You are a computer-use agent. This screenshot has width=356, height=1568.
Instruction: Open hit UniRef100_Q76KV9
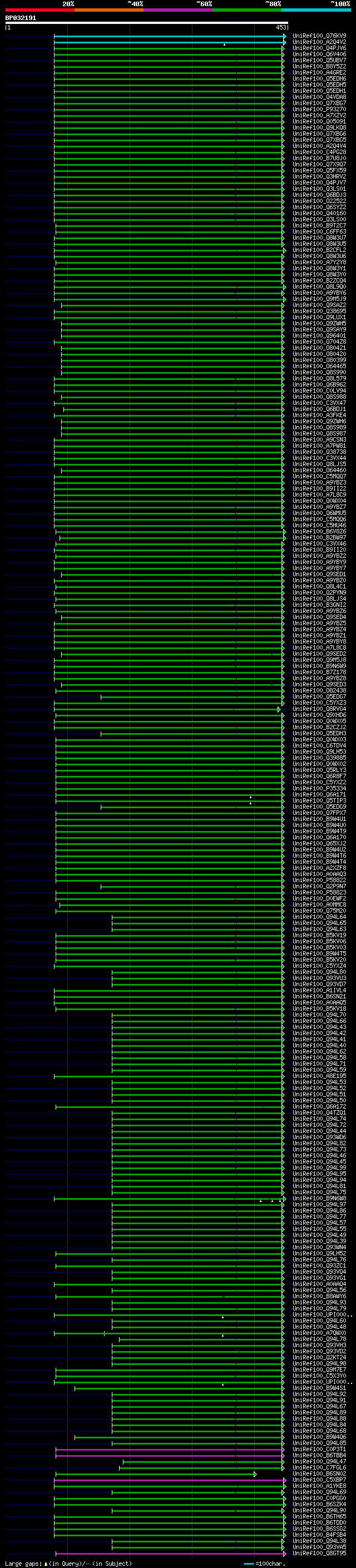pos(319,36)
